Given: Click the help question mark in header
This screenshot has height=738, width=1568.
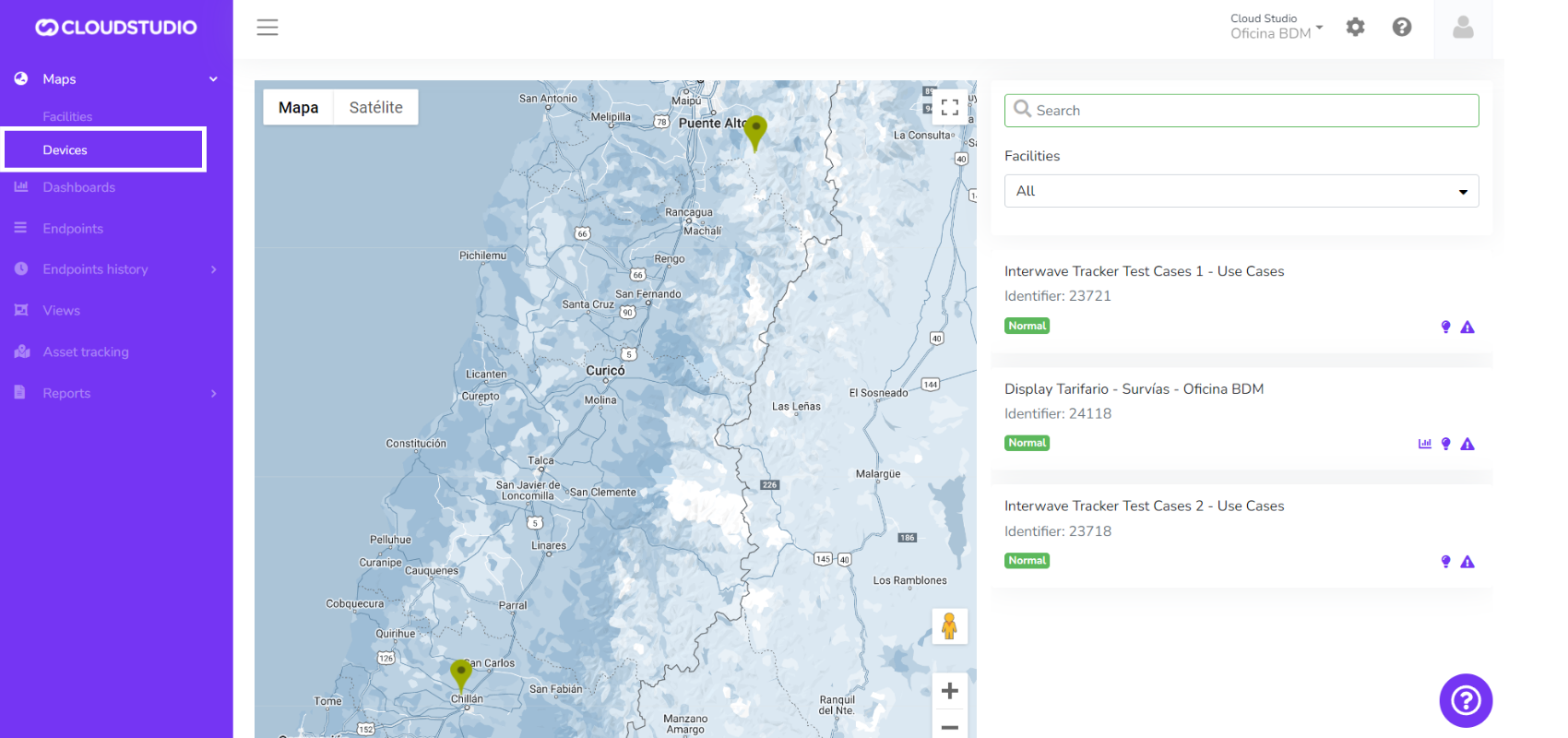Looking at the screenshot, I should click(1401, 28).
